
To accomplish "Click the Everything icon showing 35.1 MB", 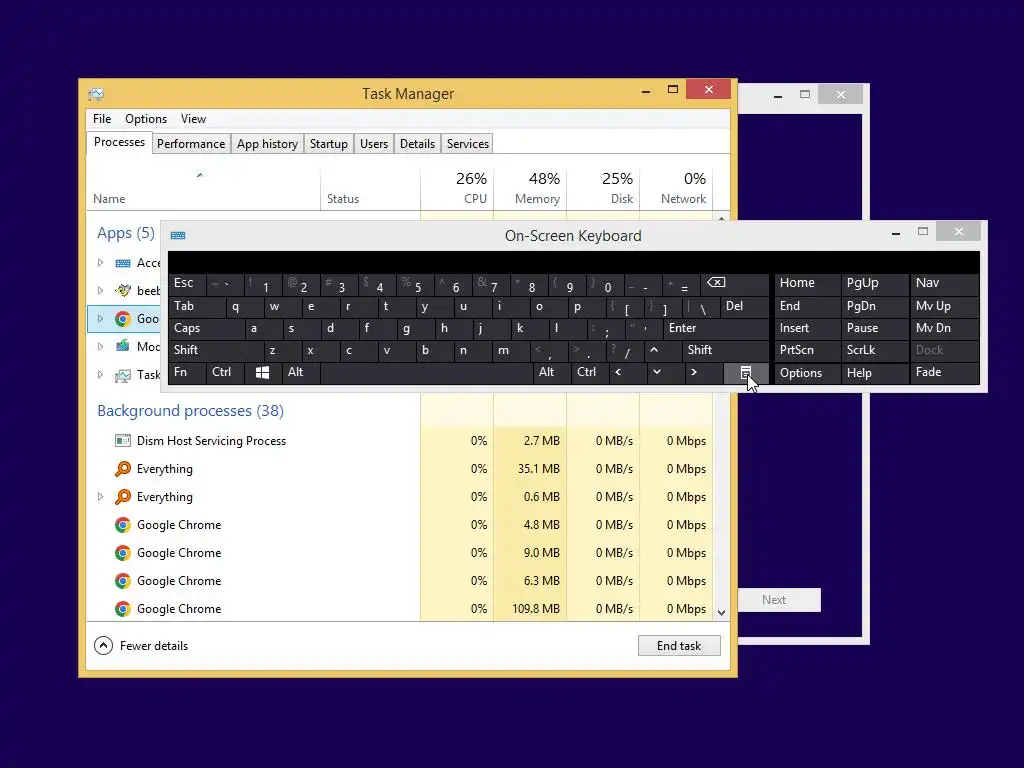I will tap(123, 469).
